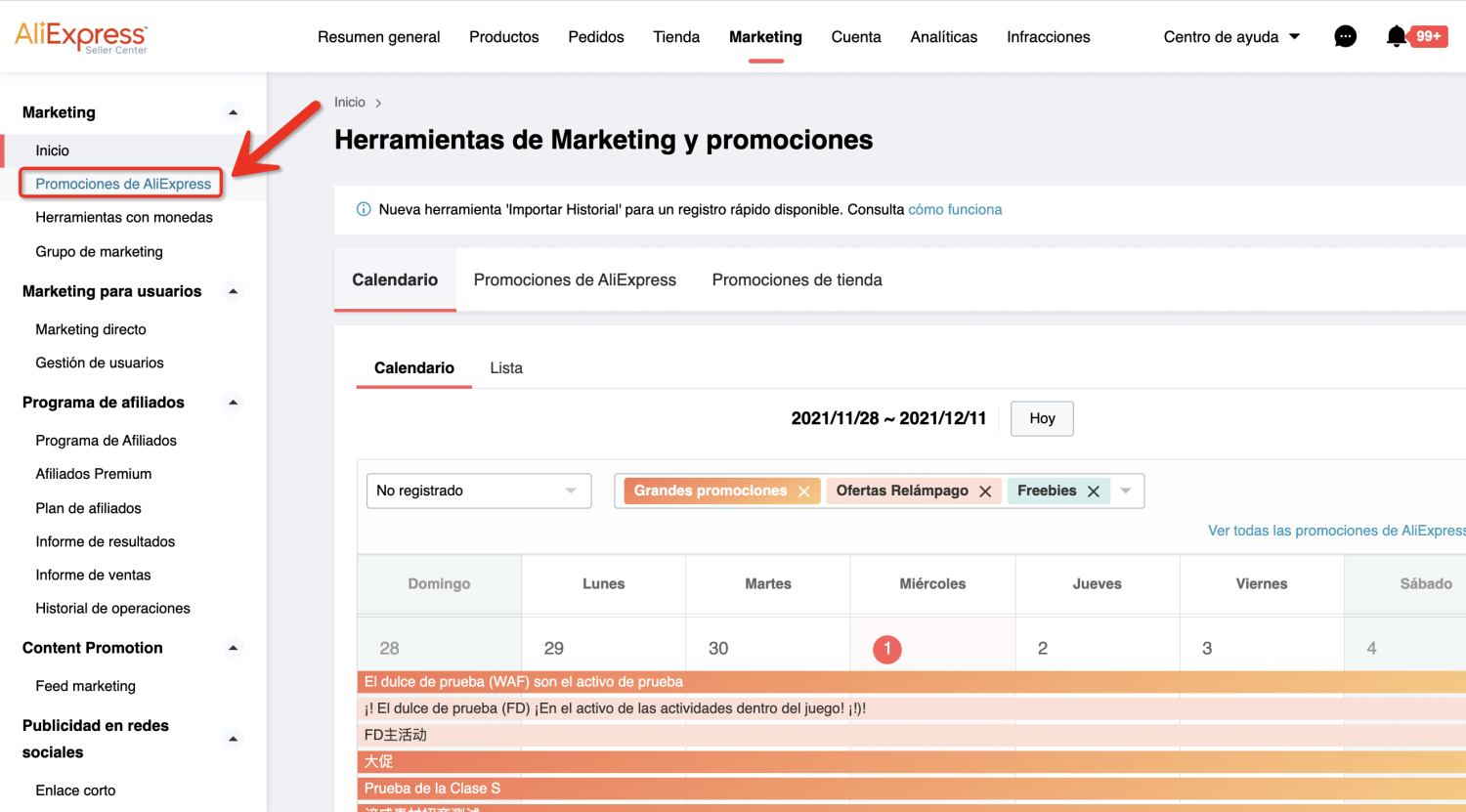Remove the Freebies filter tag

1094,491
